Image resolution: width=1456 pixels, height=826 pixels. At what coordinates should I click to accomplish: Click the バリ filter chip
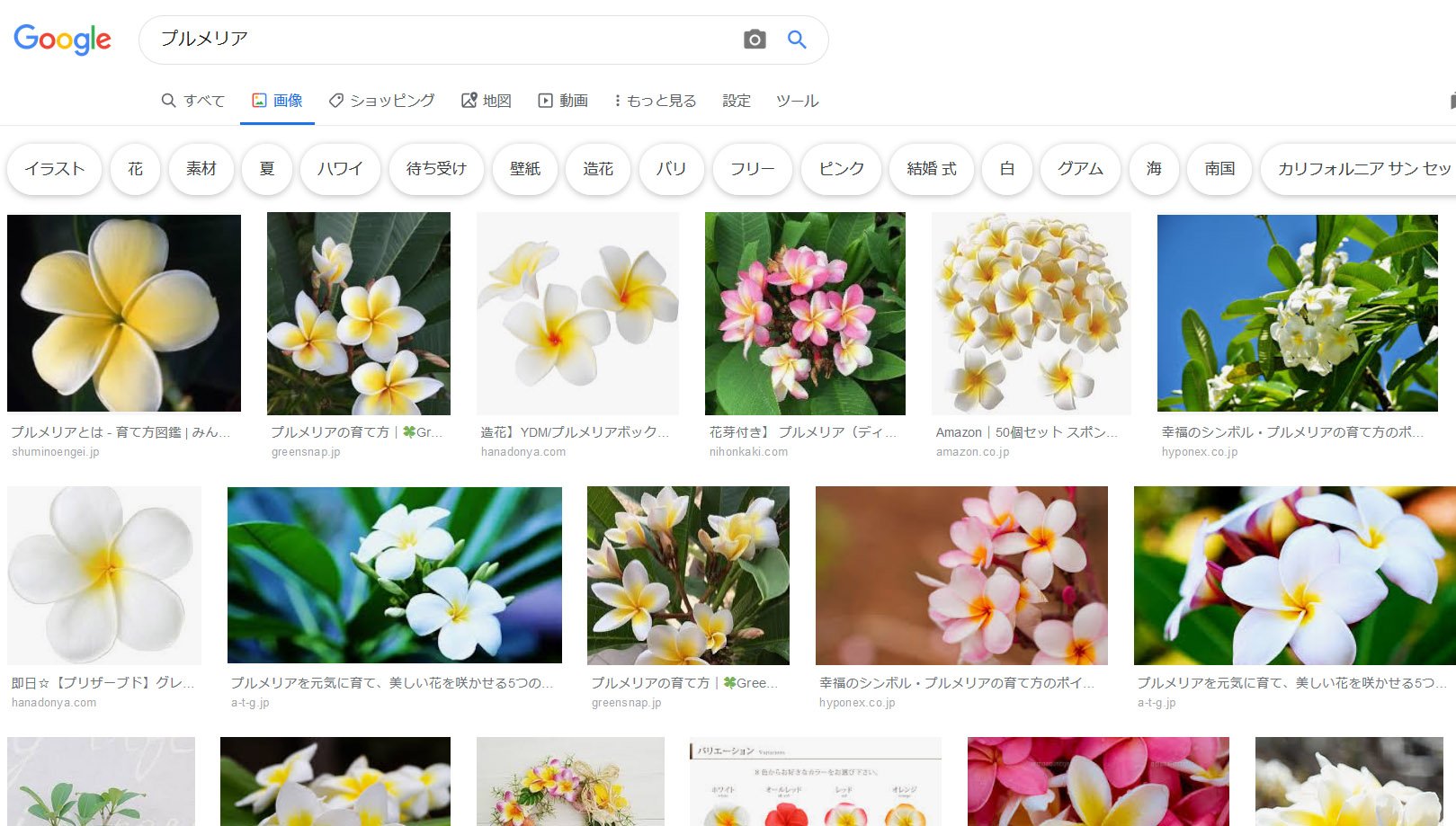671,169
